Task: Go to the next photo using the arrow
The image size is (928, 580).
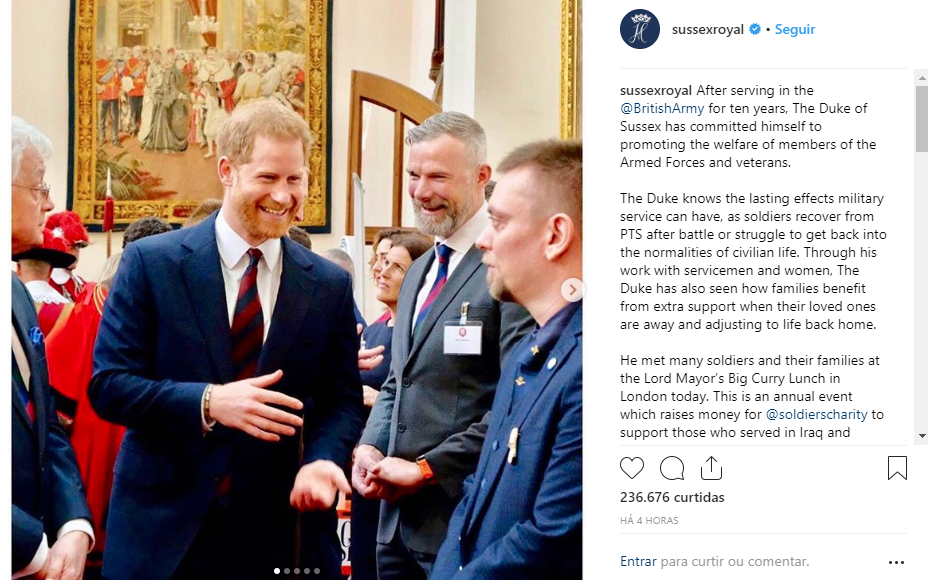Action: [572, 289]
